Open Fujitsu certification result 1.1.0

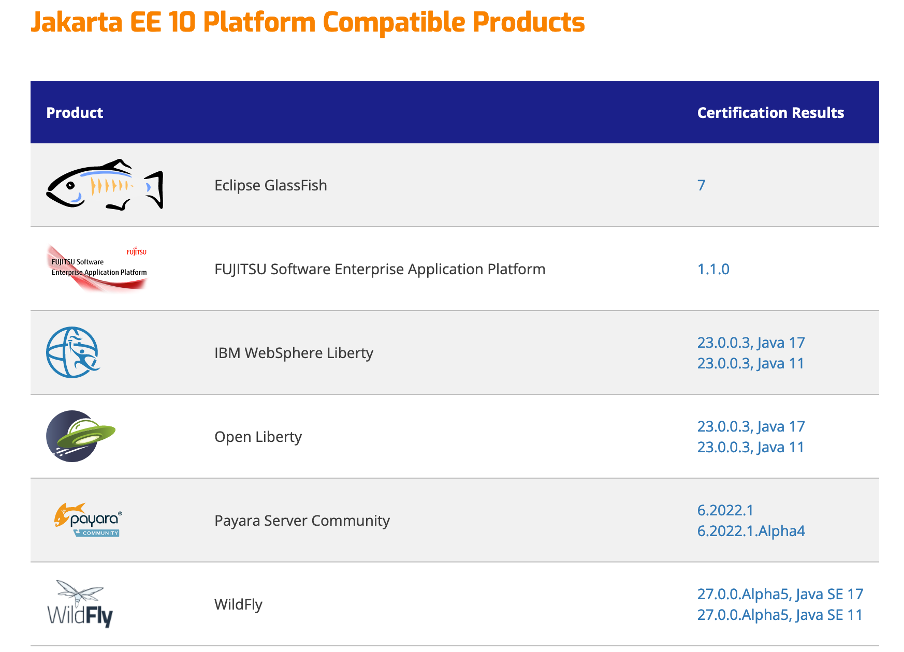pyautogui.click(x=713, y=269)
